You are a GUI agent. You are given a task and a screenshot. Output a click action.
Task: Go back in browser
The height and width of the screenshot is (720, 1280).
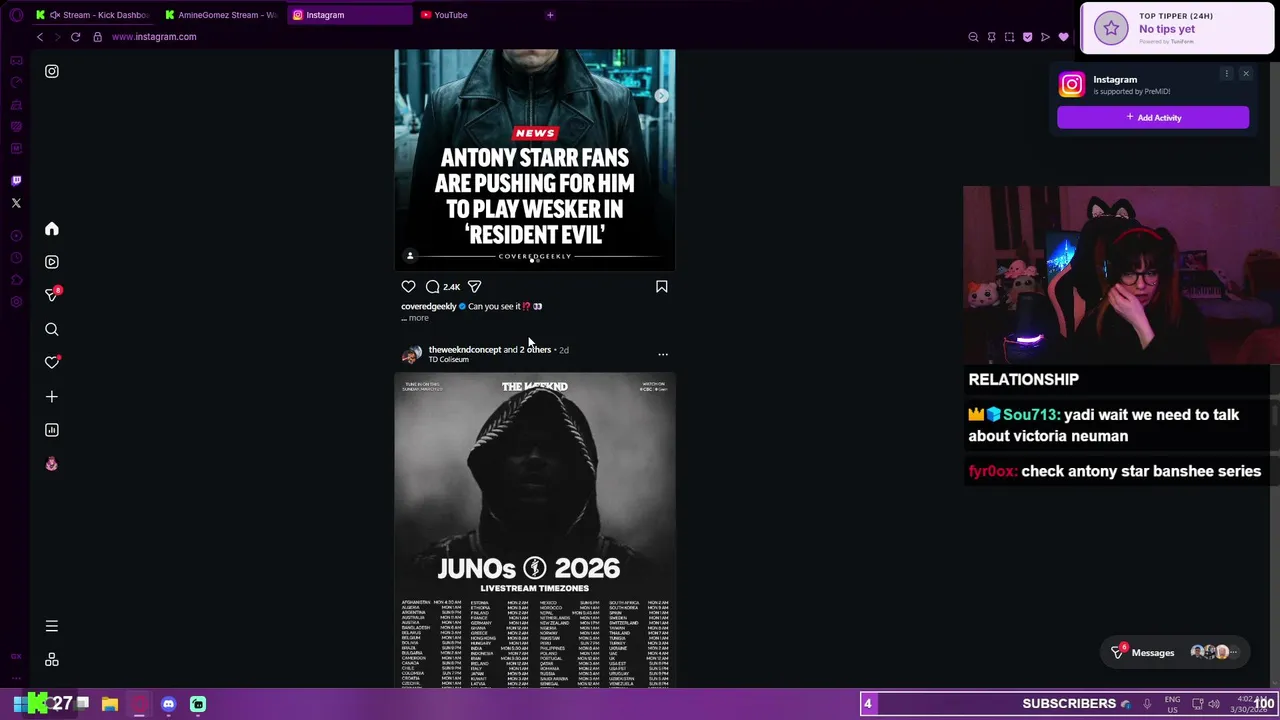pos(40,37)
